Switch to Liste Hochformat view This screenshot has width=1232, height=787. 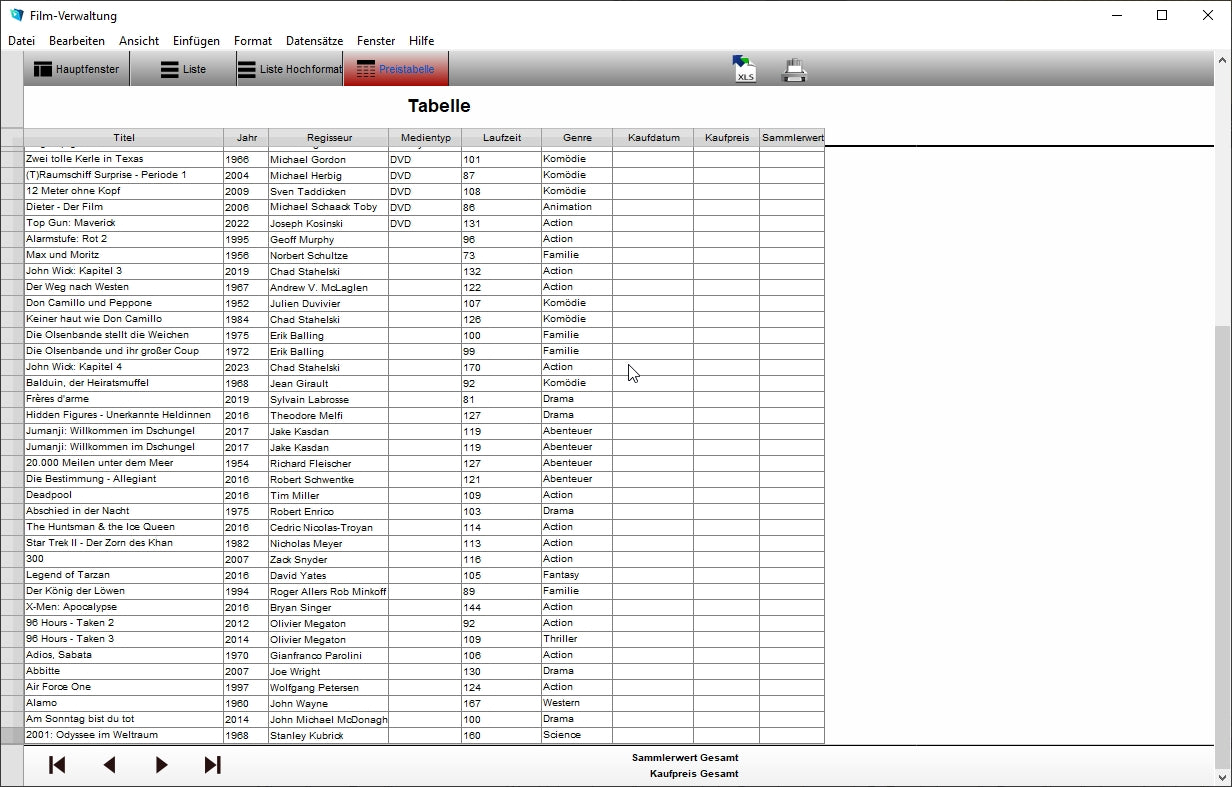pyautogui.click(x=289, y=70)
